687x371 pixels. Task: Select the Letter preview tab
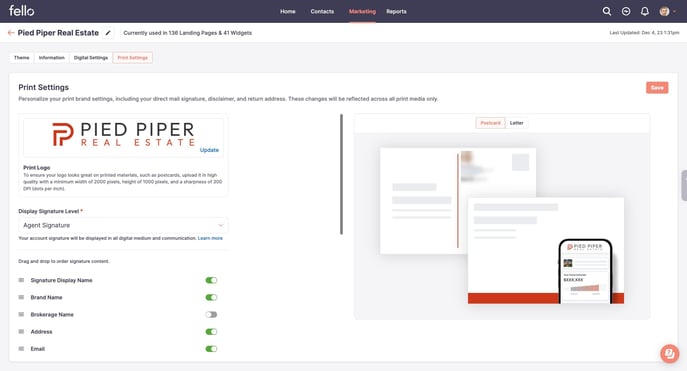click(x=517, y=123)
